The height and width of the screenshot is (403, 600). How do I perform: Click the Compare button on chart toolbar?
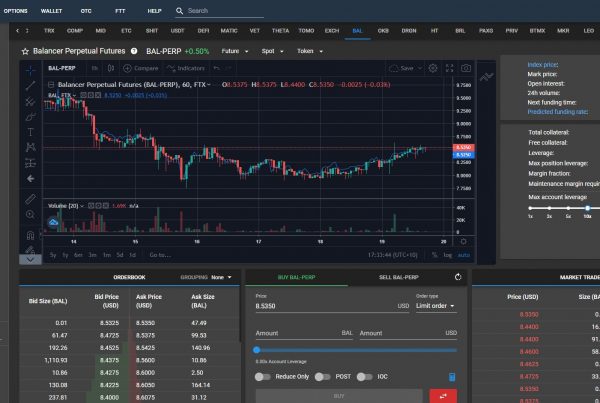[x=142, y=69]
